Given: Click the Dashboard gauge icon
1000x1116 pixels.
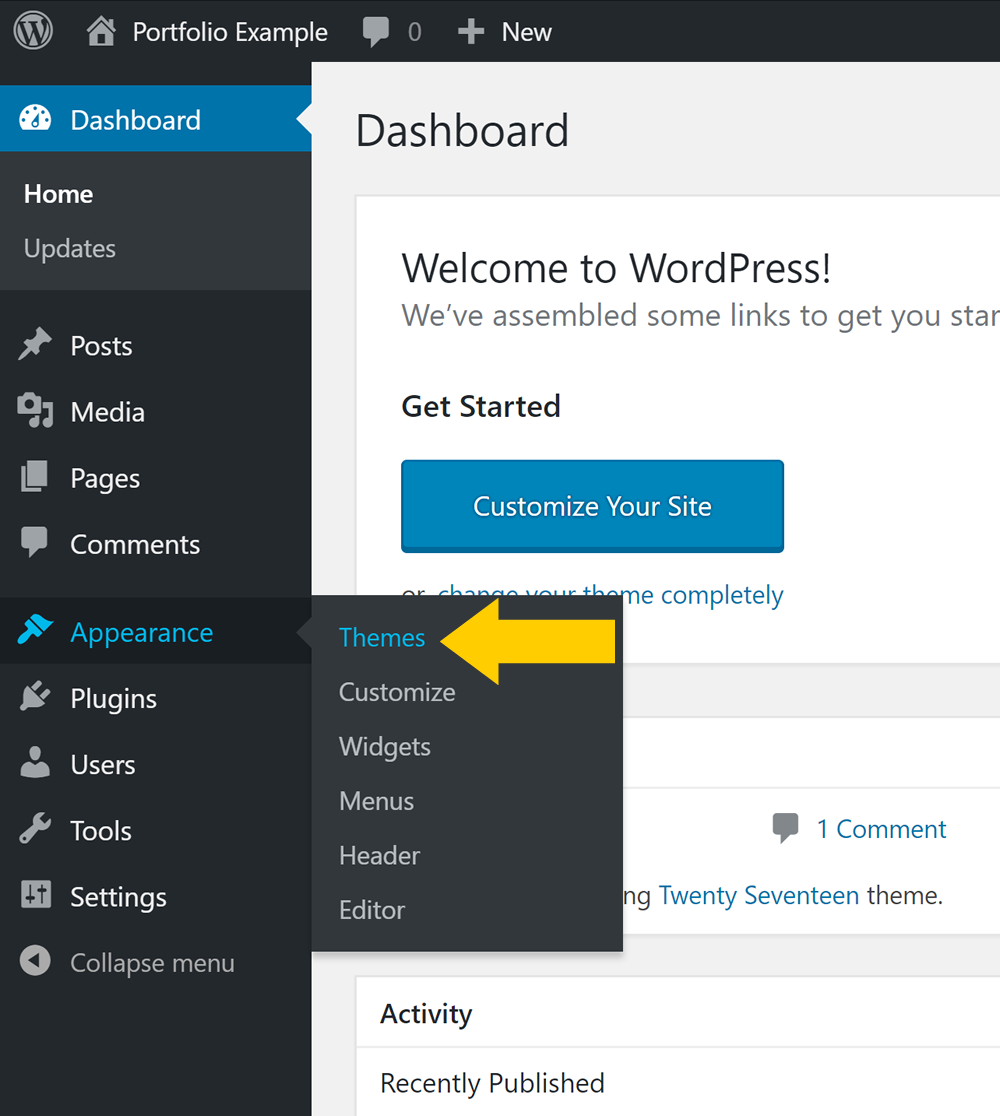Looking at the screenshot, I should click(35, 118).
